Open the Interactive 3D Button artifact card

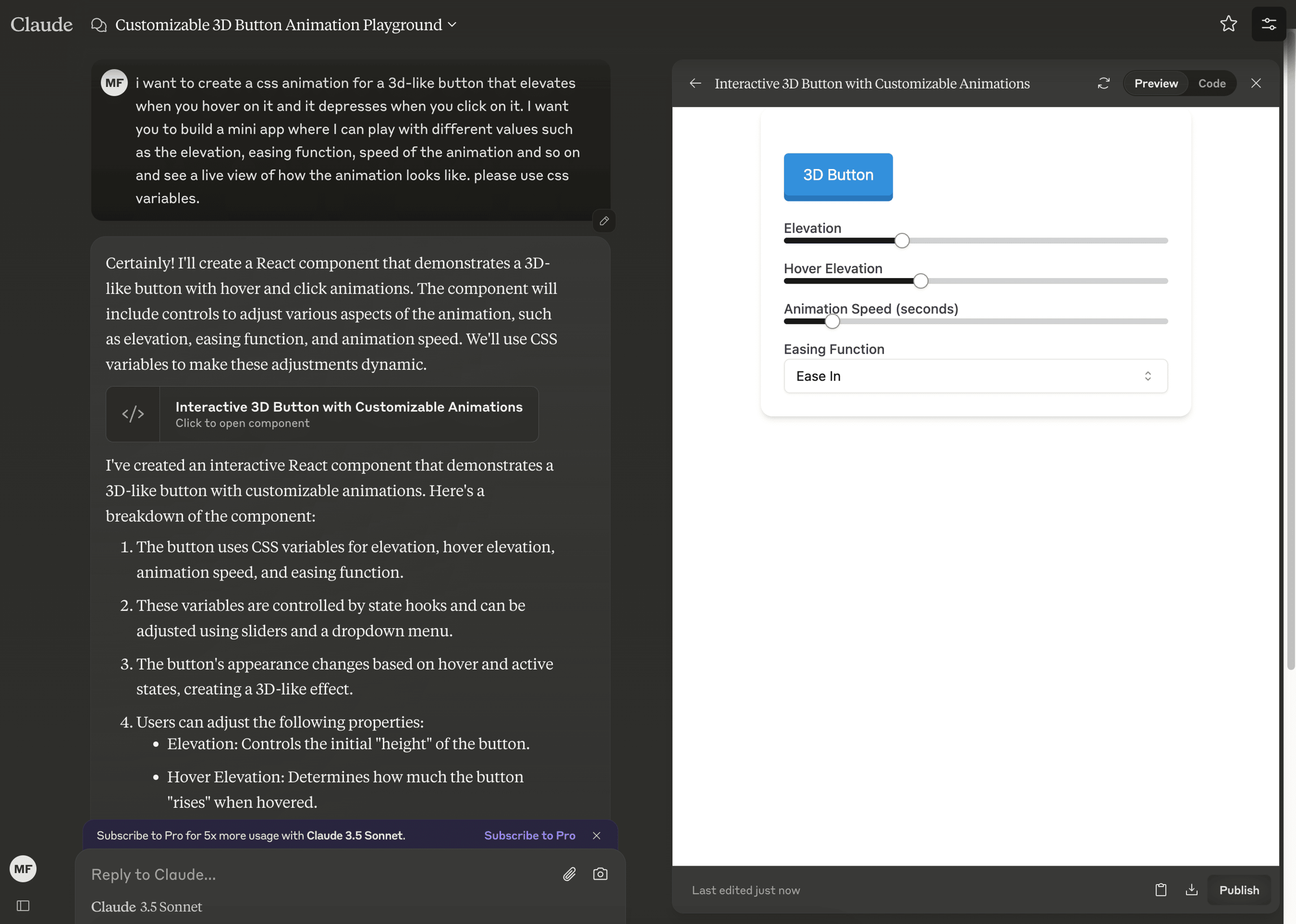pos(322,414)
